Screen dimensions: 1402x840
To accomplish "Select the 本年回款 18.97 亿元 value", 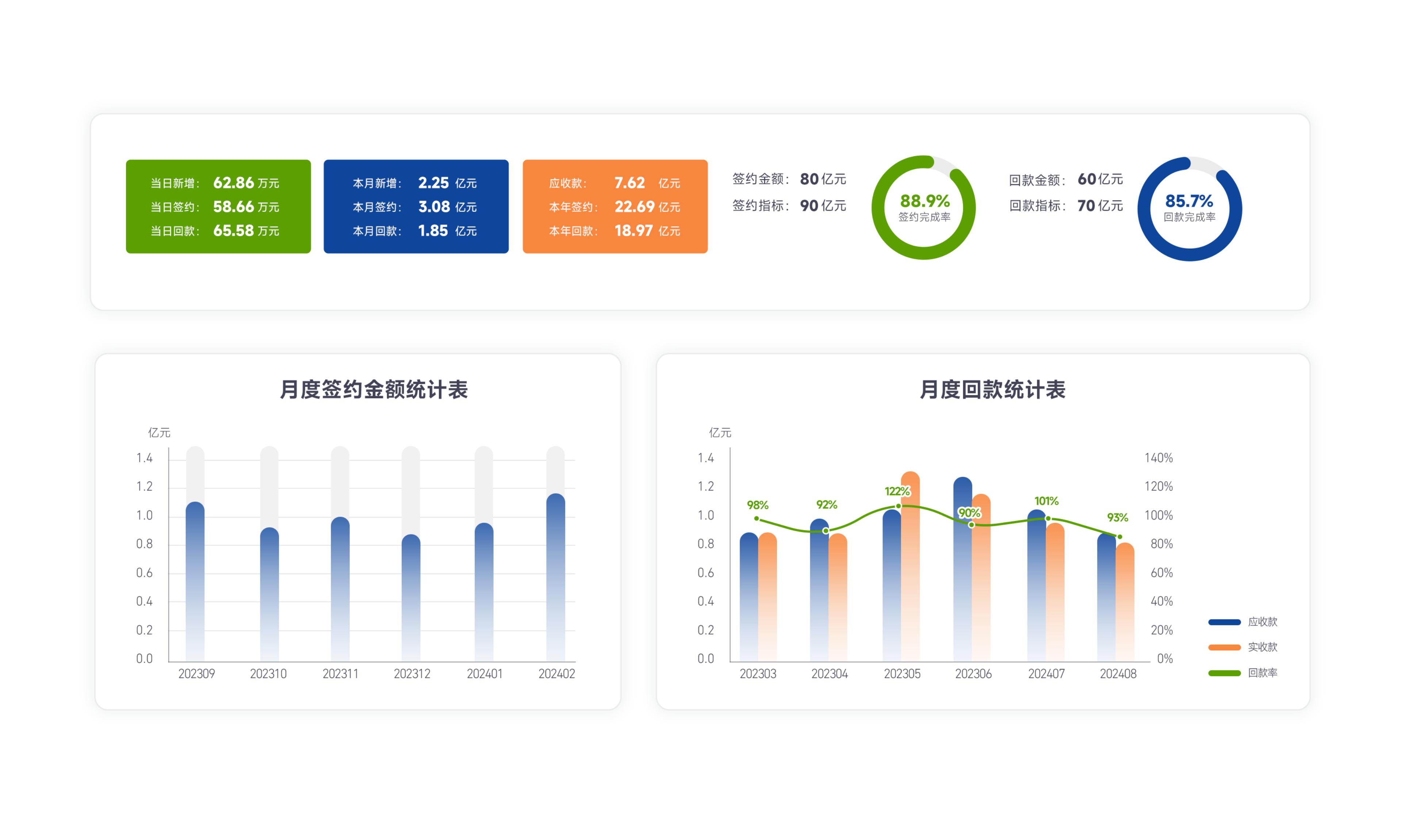I will tap(647, 230).
